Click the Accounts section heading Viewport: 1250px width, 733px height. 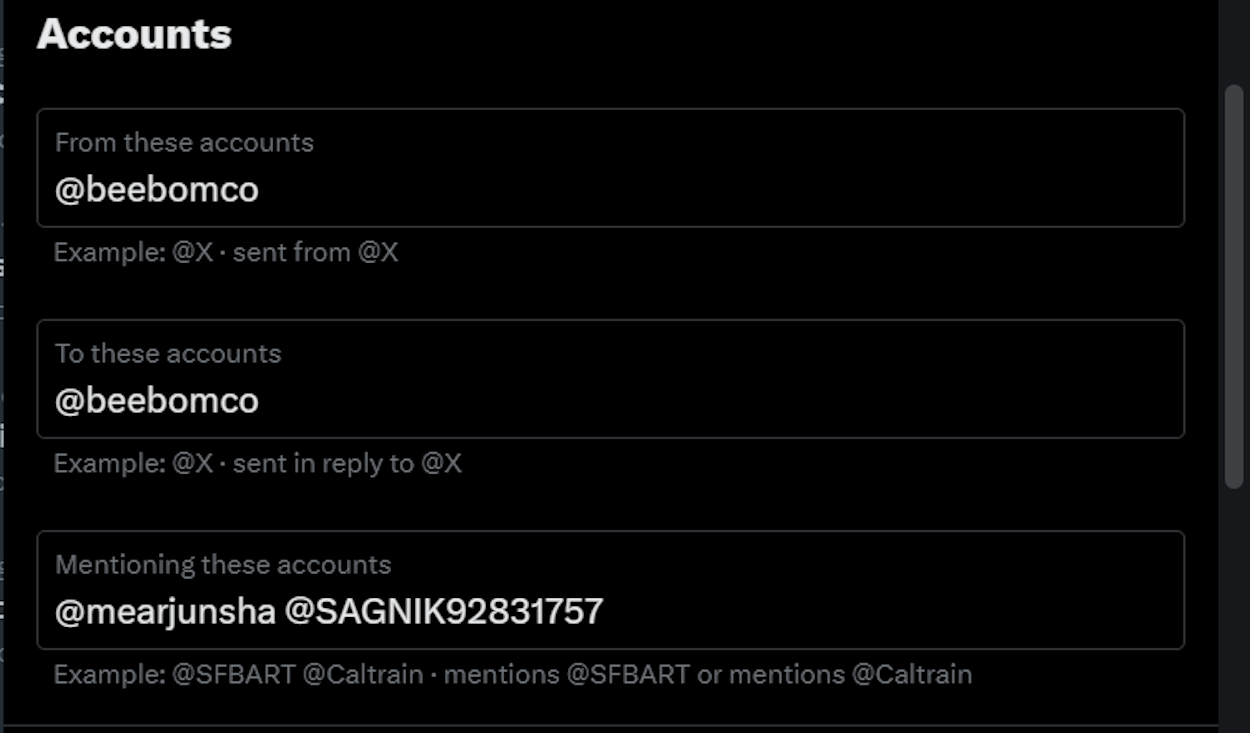(x=132, y=33)
